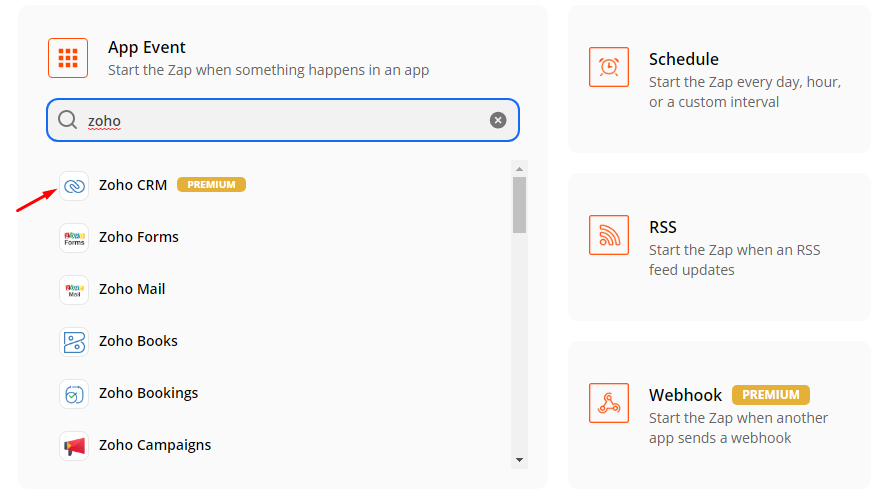Click the app list scrollbar thumb
Viewport: 881px width, 497px height.
pos(519,205)
